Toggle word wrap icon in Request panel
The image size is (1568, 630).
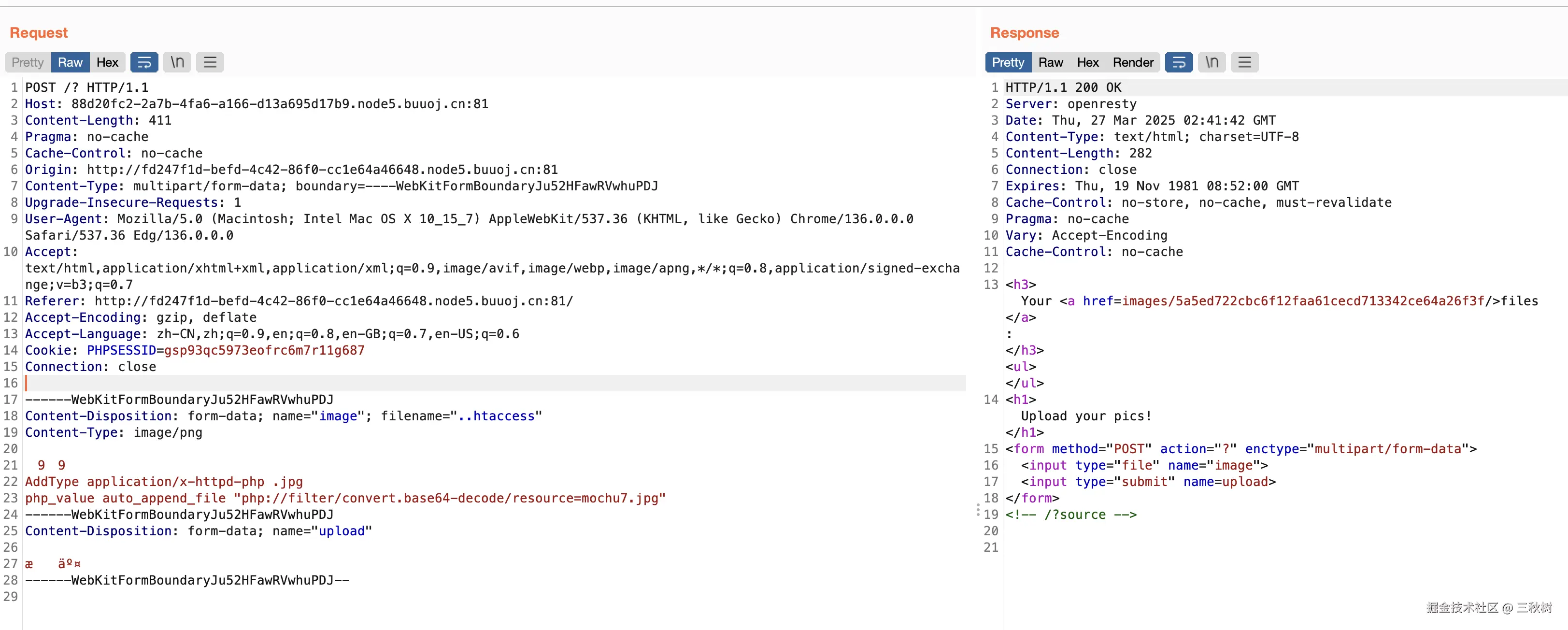[x=144, y=62]
